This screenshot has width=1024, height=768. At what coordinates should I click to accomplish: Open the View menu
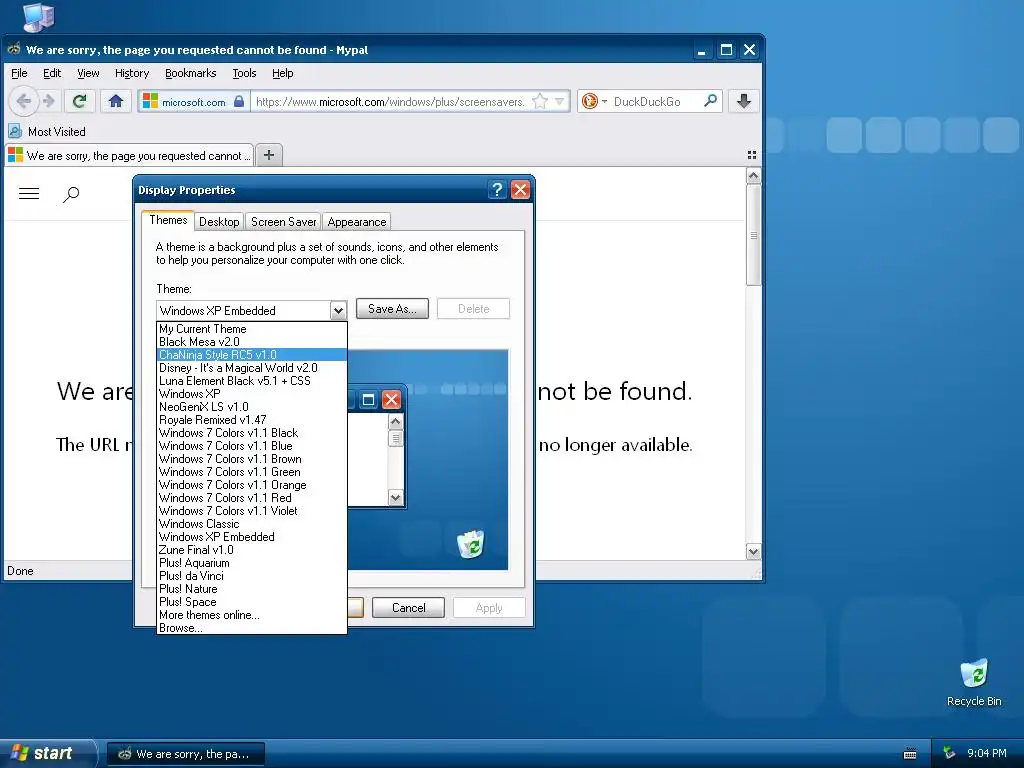(88, 73)
